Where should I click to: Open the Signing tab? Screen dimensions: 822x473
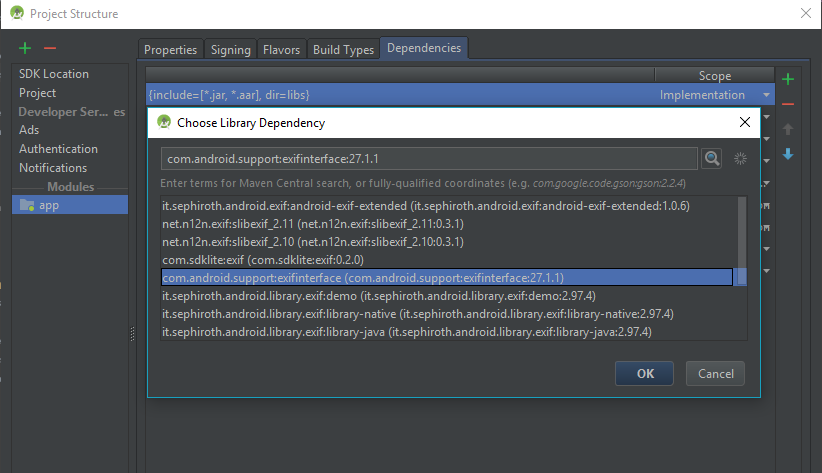pyautogui.click(x=230, y=49)
